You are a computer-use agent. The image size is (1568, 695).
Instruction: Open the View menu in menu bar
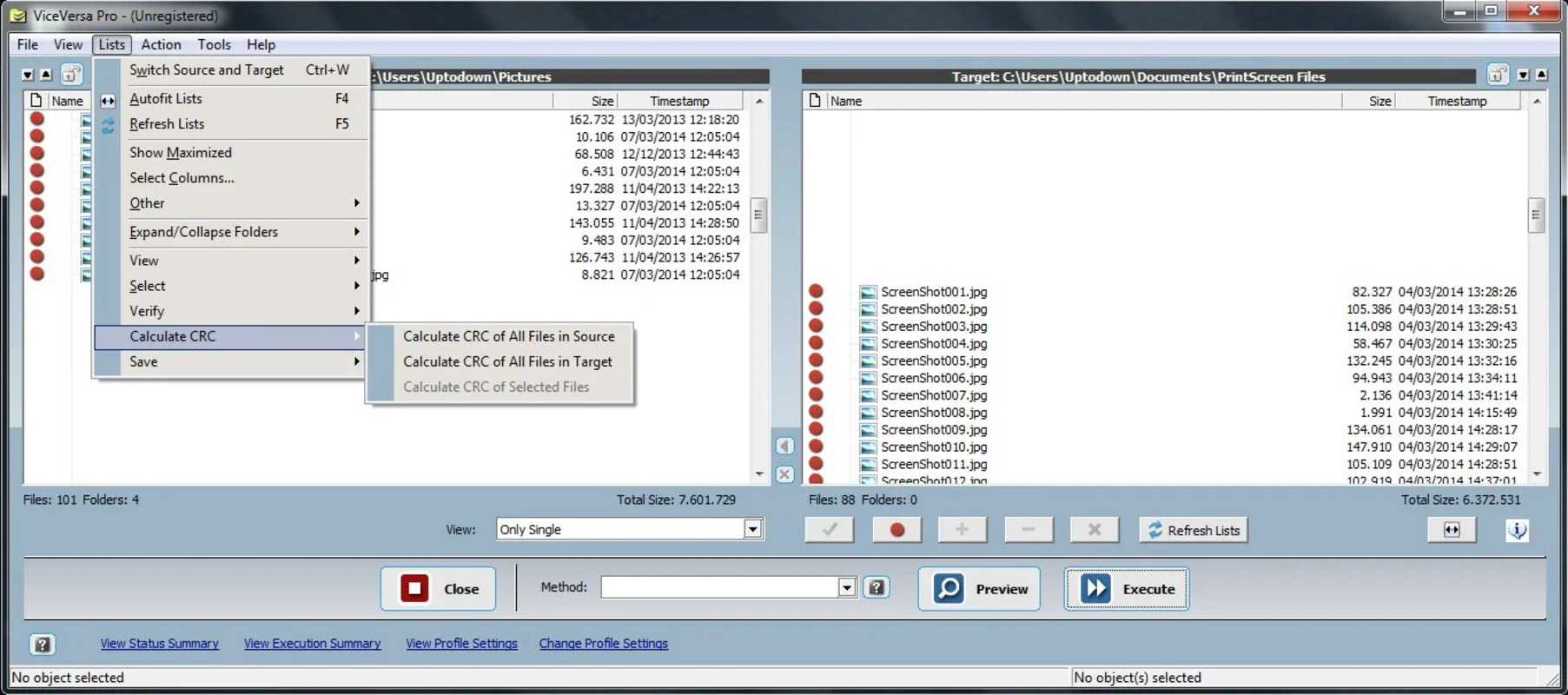[x=68, y=44]
